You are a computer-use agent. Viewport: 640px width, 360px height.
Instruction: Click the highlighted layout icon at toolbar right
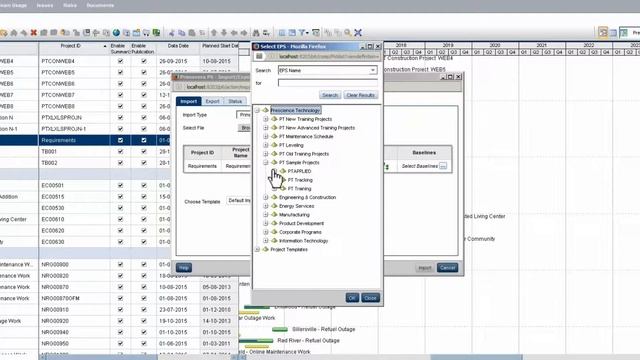tap(603, 32)
